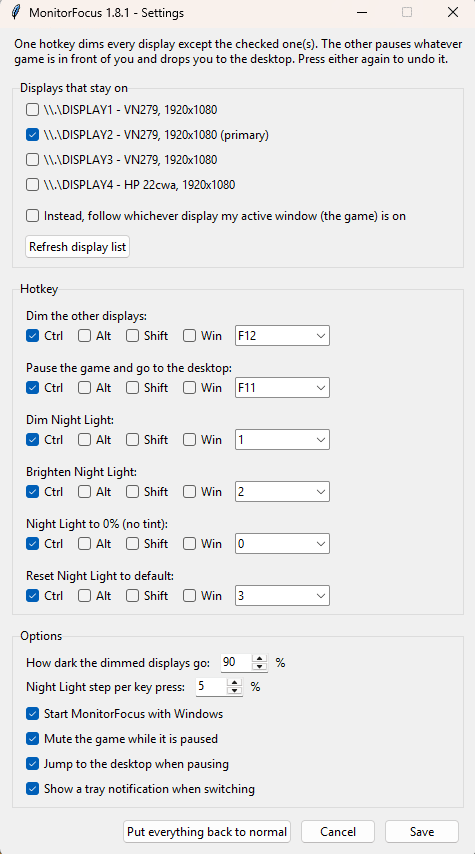Click Refresh display list button
Screen dimensions: 475x854
[77, 247]
